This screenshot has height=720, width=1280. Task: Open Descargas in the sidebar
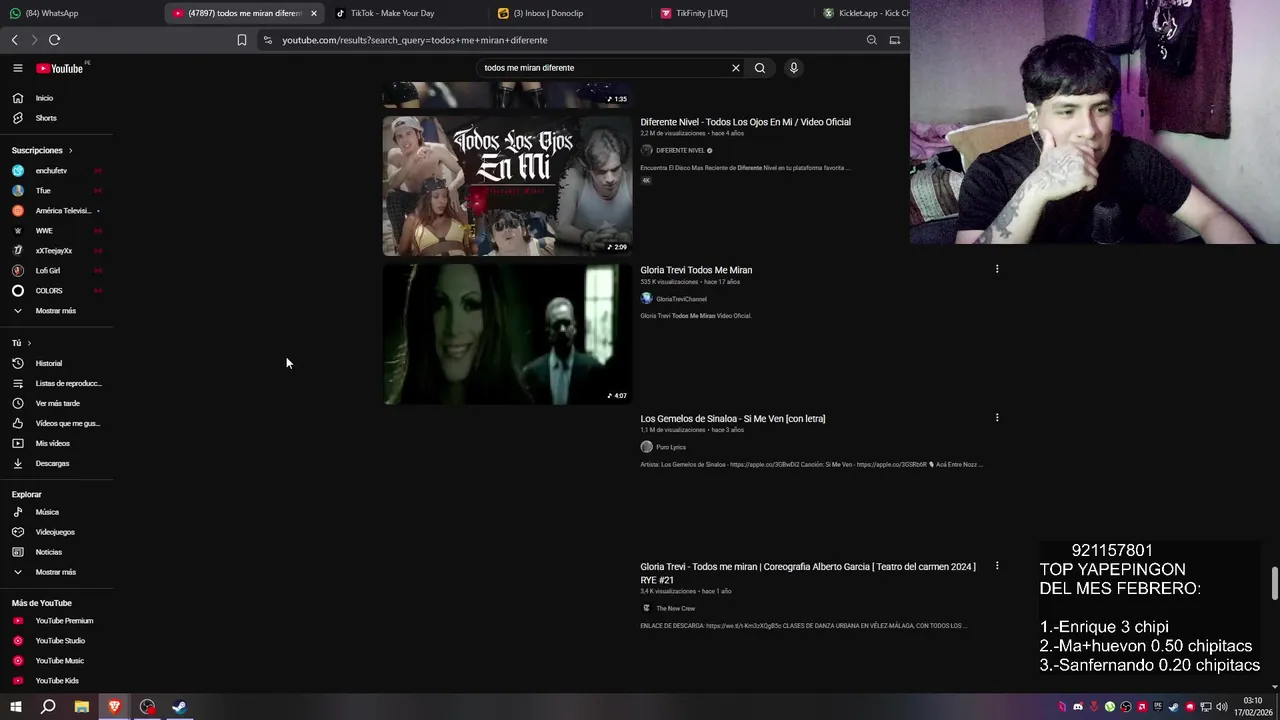coord(56,463)
